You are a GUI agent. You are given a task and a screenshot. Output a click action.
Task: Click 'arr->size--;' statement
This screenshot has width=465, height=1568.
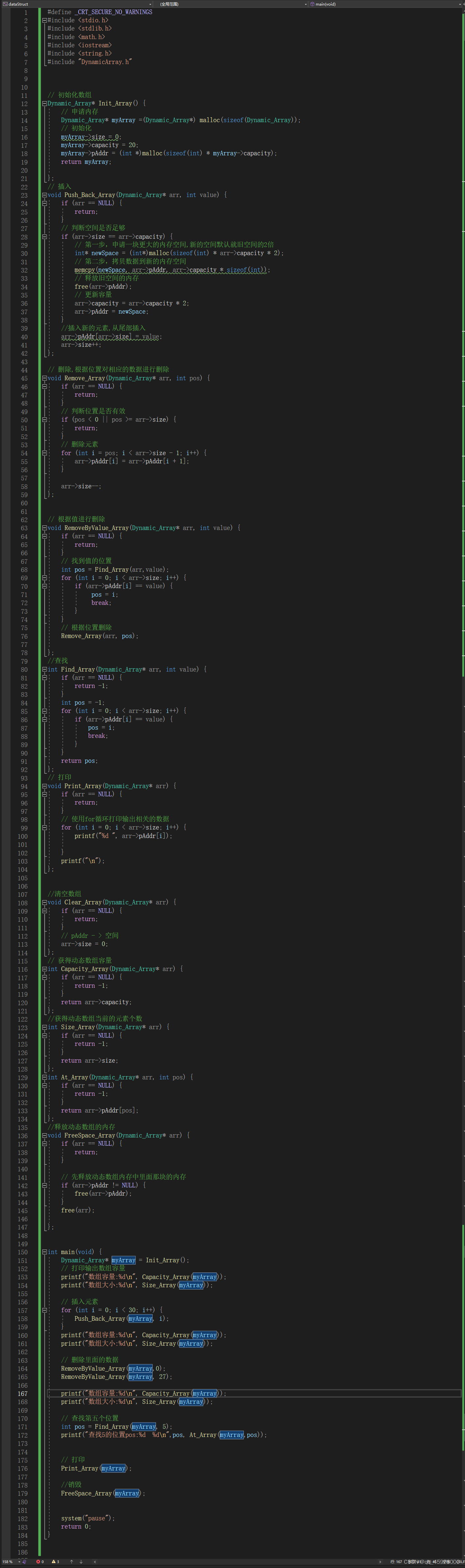[x=81, y=486]
